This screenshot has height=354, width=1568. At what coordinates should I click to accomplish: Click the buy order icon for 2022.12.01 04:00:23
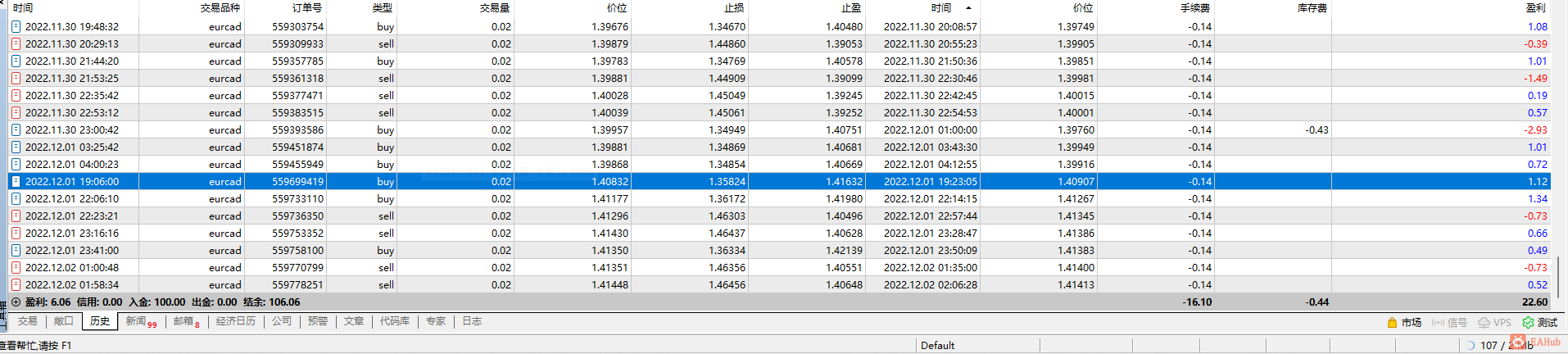(x=16, y=164)
